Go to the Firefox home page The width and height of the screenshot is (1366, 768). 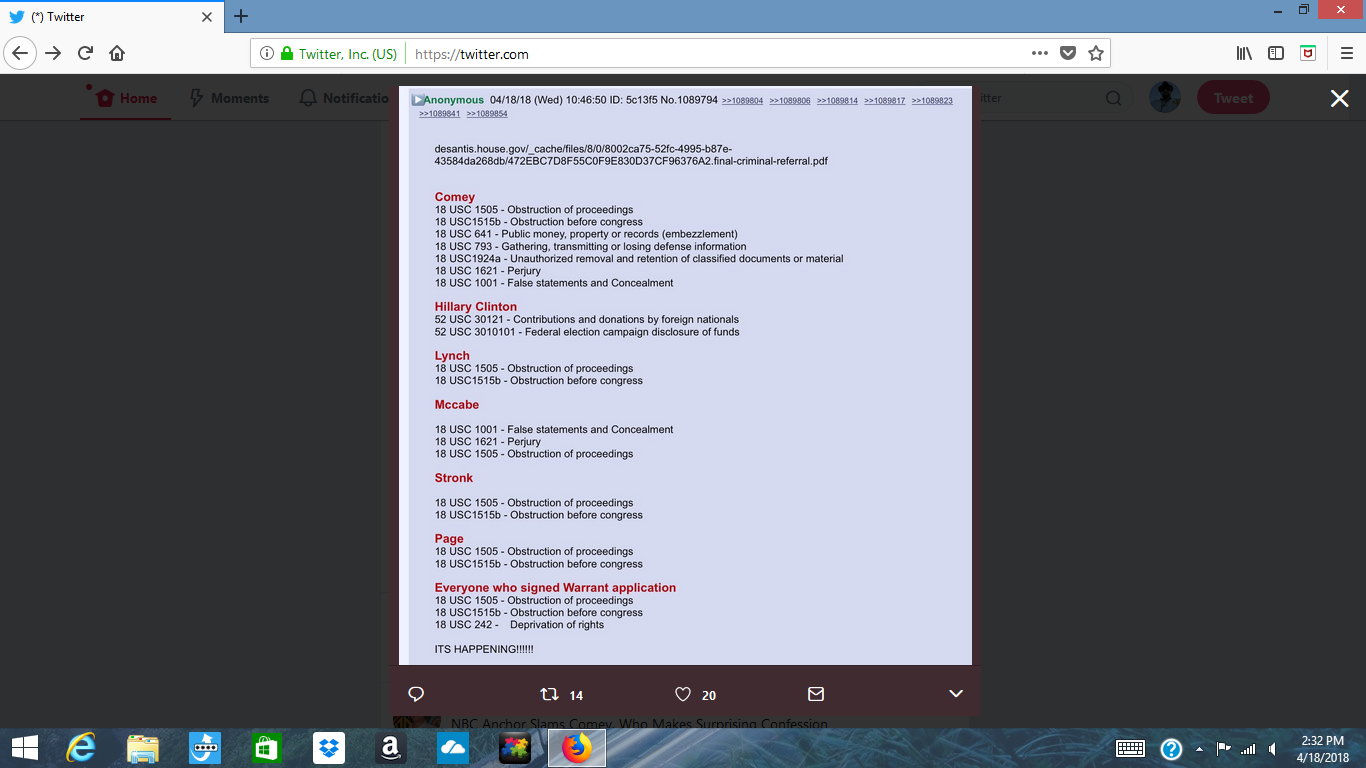(x=117, y=54)
